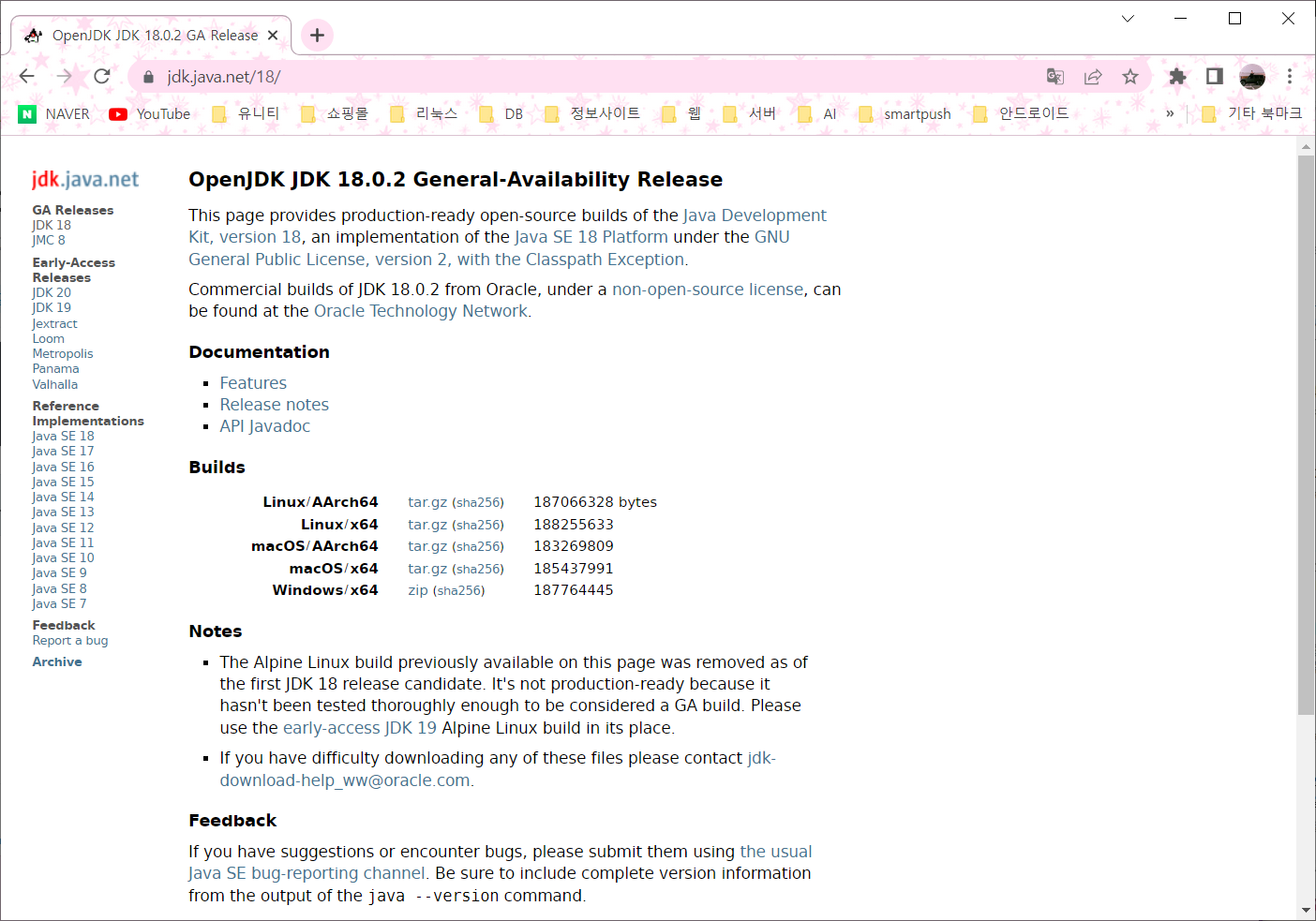Open JDK 18 under GA Releases

tap(52, 225)
